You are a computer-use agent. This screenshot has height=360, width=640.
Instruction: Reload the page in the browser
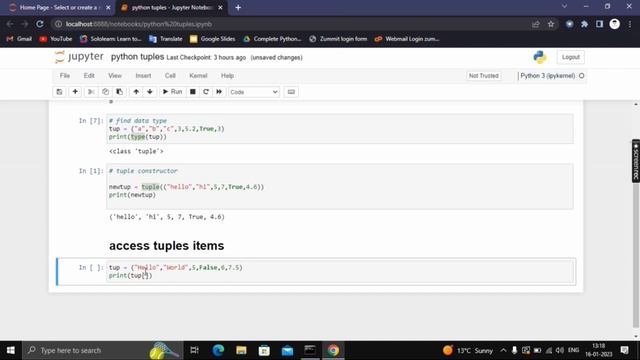[x=40, y=24]
